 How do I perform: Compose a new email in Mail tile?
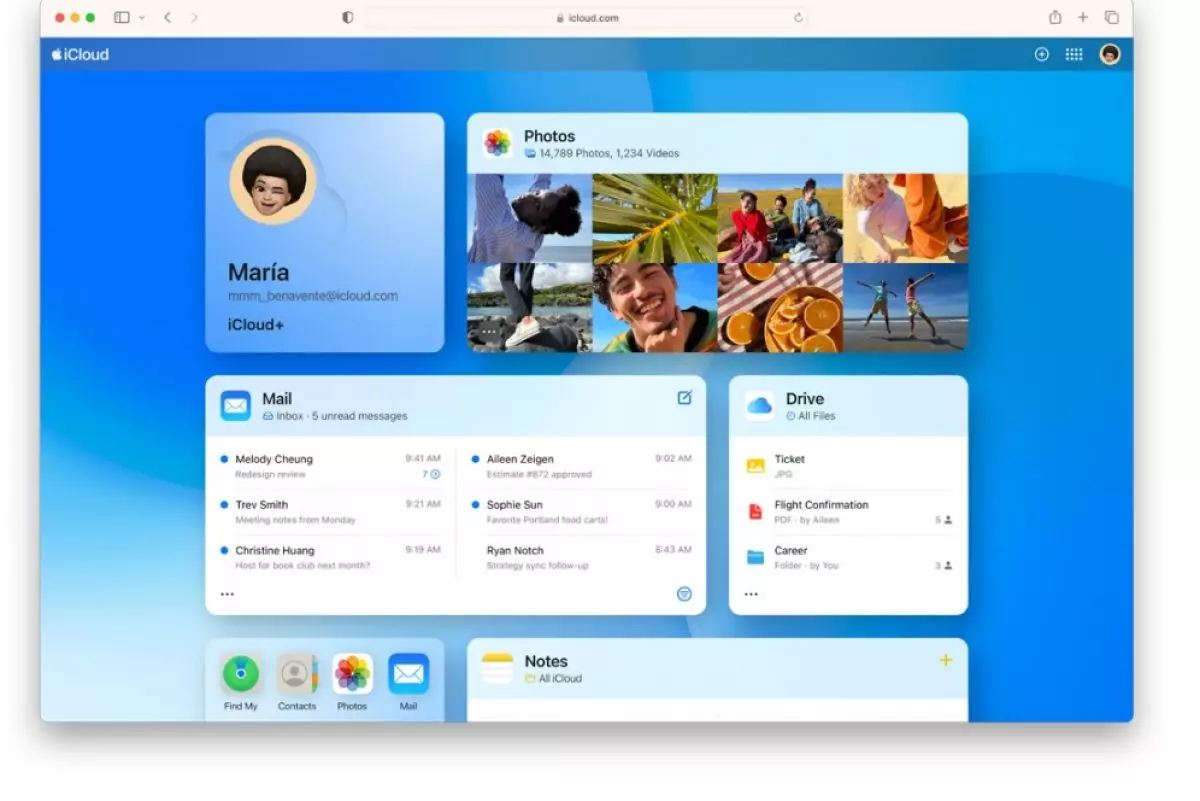[x=684, y=397]
